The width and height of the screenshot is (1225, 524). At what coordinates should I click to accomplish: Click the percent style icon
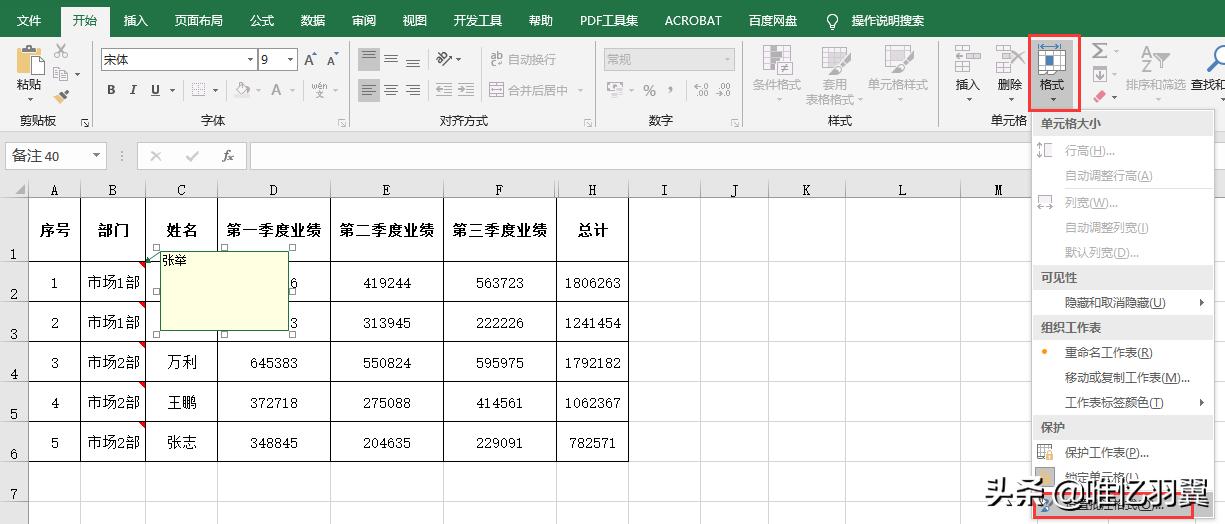[x=649, y=90]
